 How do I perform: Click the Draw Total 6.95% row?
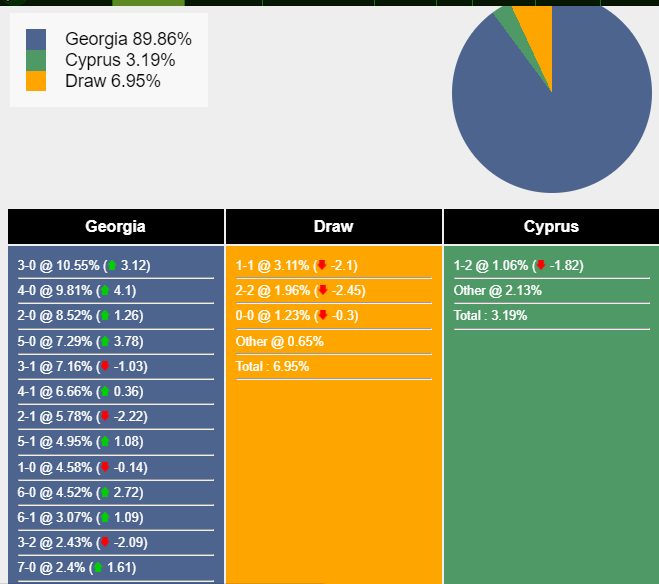click(x=272, y=367)
